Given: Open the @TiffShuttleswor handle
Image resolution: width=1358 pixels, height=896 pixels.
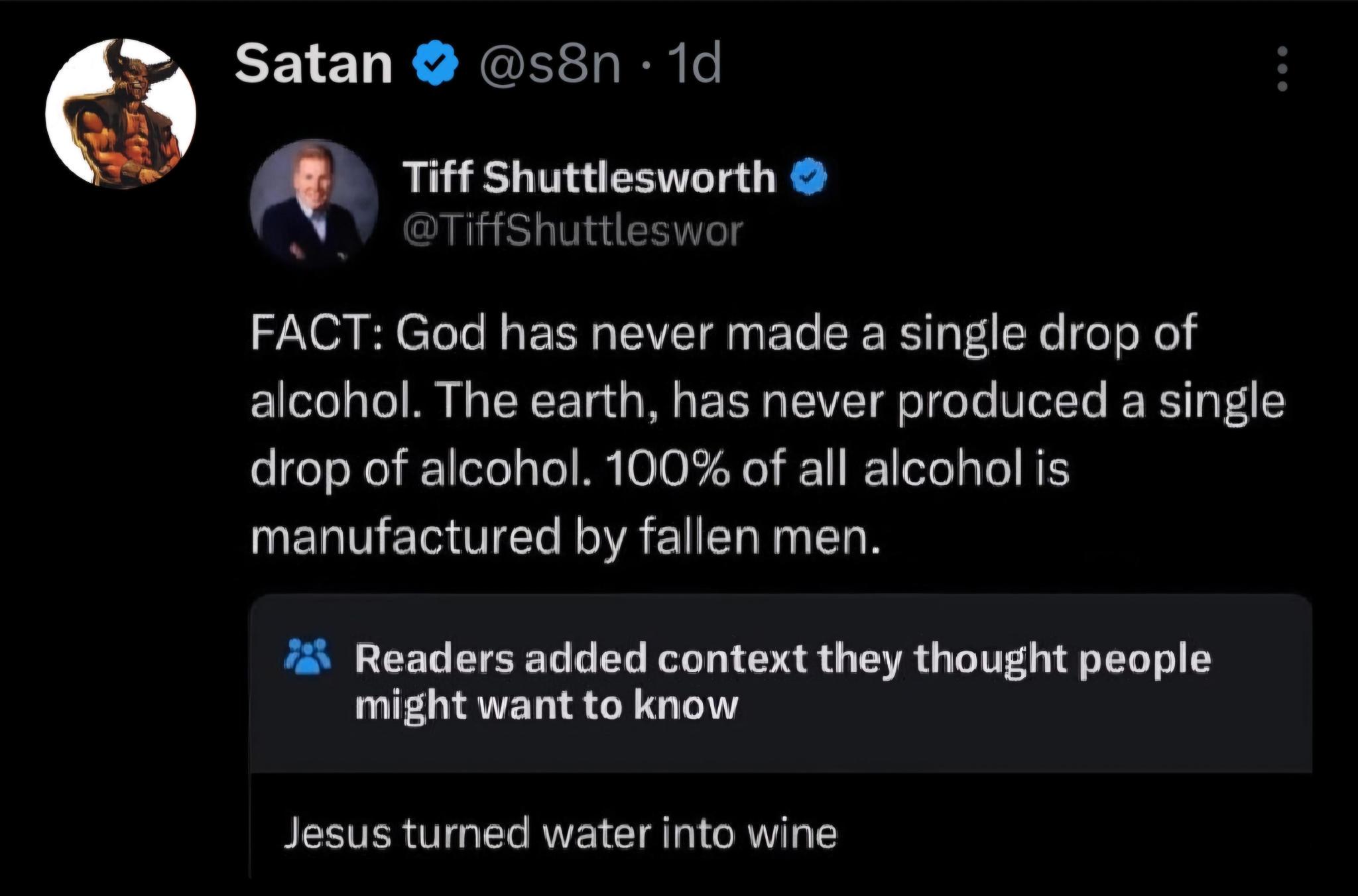Looking at the screenshot, I should tap(574, 231).
